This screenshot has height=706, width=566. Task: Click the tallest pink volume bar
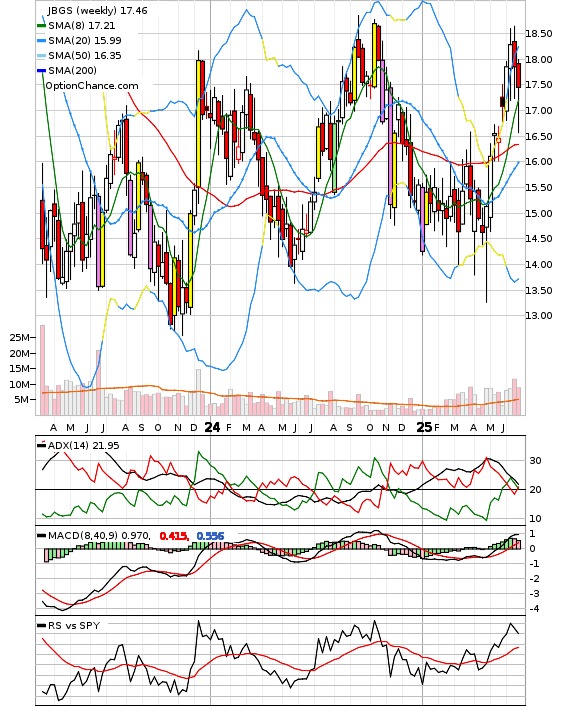click(x=43, y=370)
